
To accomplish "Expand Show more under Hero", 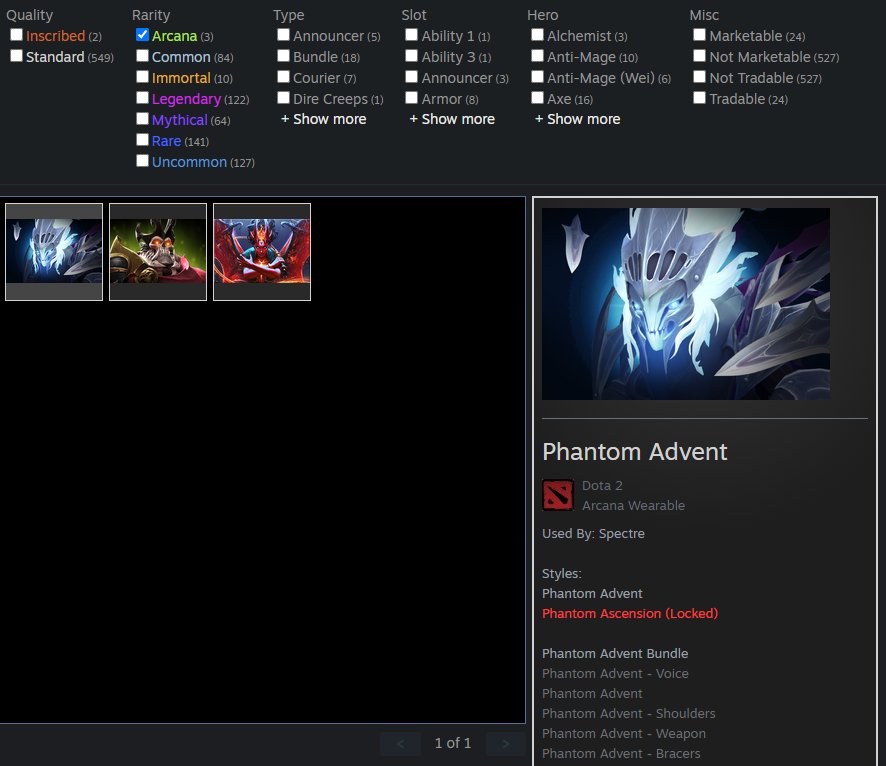I will click(x=577, y=119).
